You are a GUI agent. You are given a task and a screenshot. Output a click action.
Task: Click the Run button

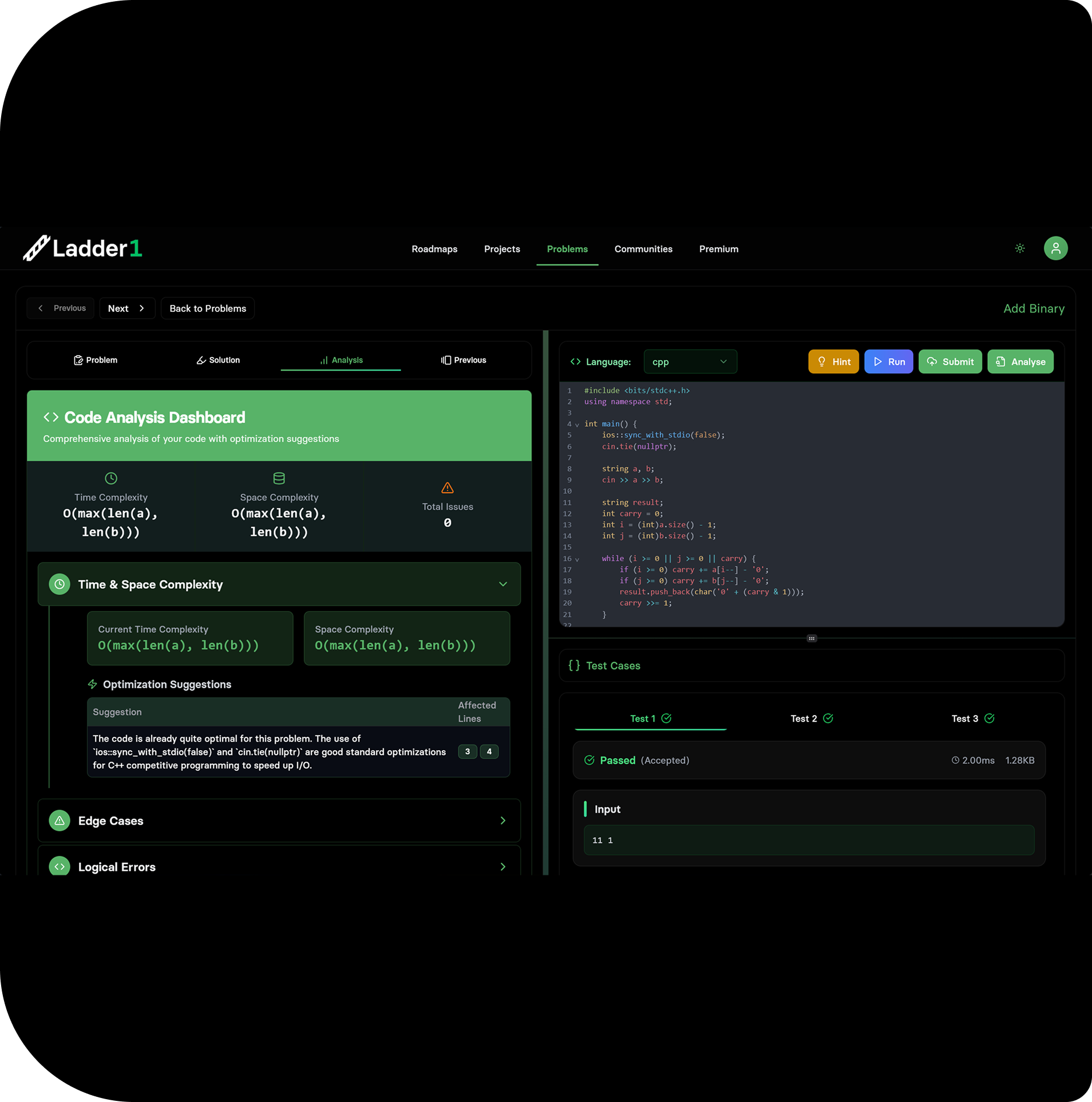coord(888,361)
